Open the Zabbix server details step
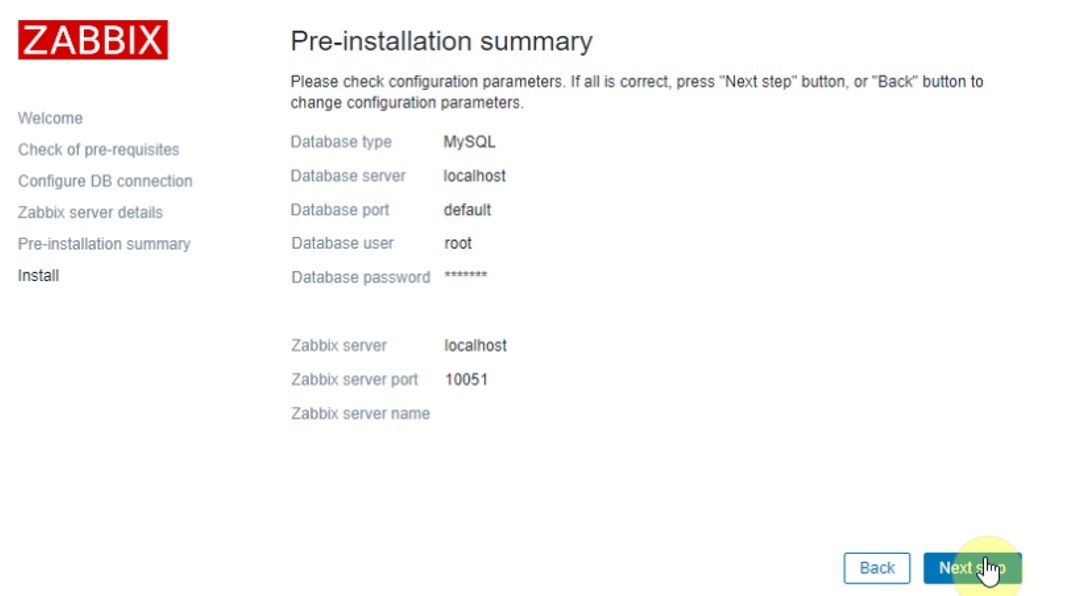The width and height of the screenshot is (1089, 596). coord(90,212)
